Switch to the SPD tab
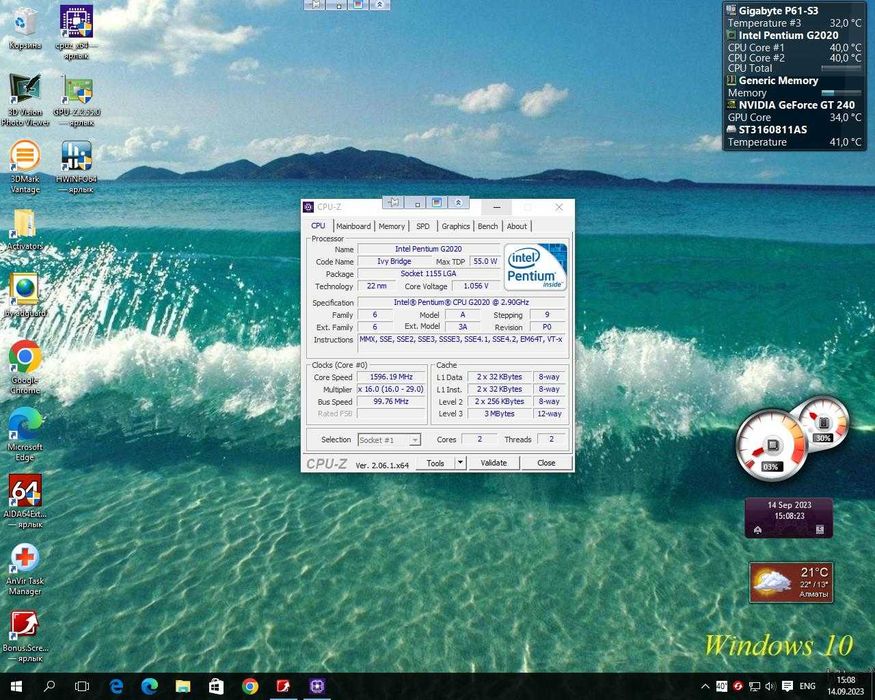 [423, 226]
